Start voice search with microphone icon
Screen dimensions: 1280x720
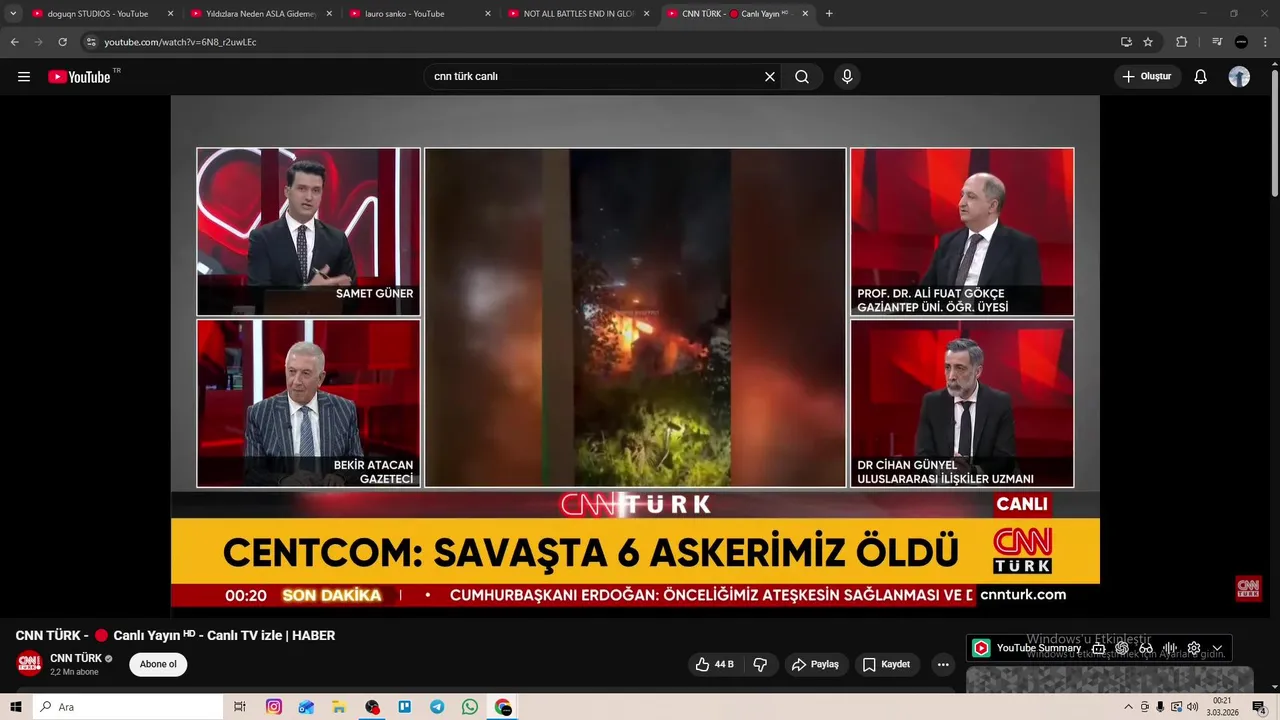click(x=847, y=77)
